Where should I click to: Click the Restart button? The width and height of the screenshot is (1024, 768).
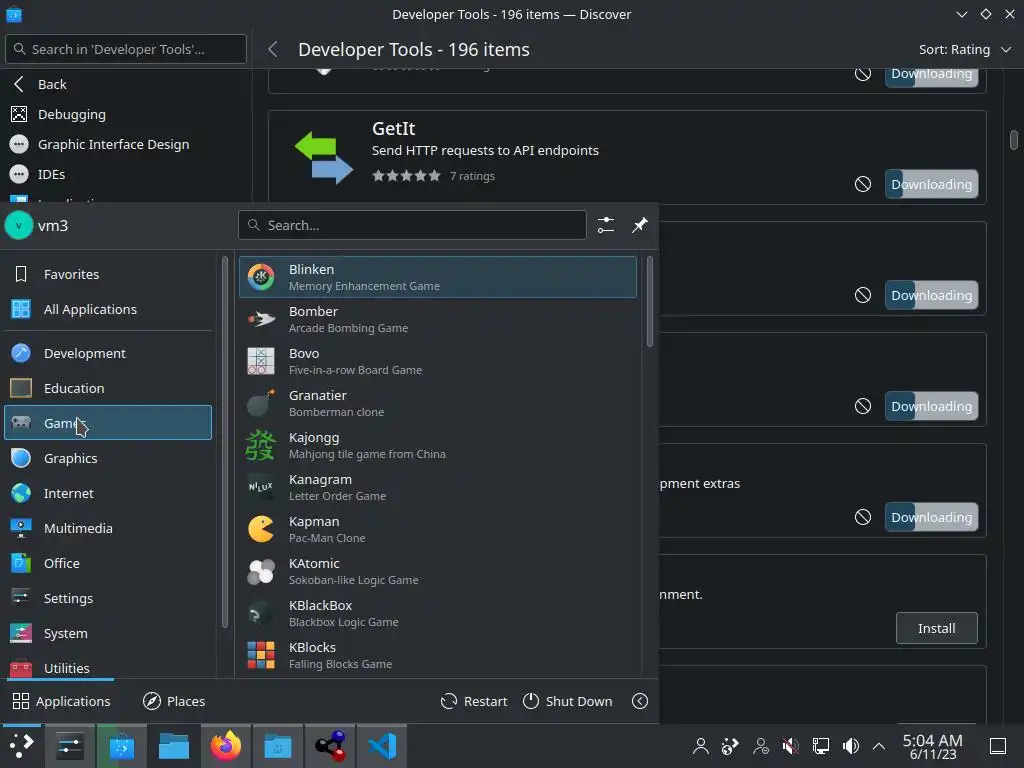coord(474,701)
